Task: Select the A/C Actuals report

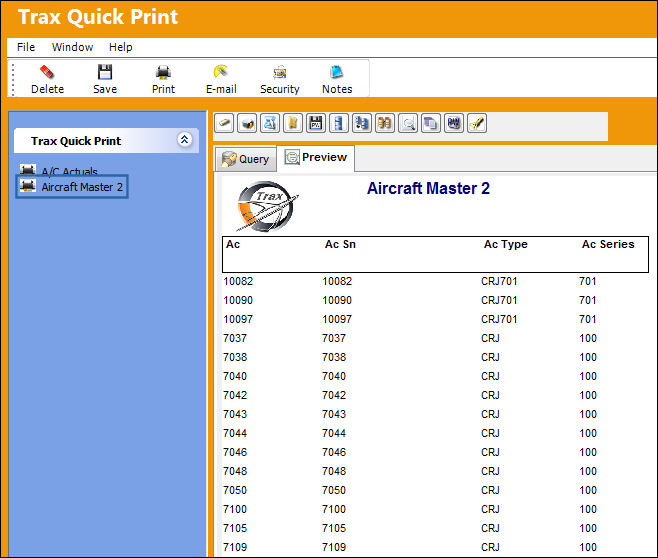Action: (69, 171)
